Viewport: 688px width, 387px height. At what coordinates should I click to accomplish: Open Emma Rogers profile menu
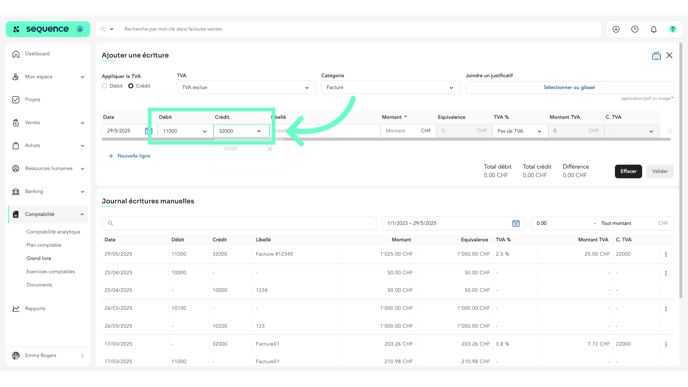coord(48,355)
